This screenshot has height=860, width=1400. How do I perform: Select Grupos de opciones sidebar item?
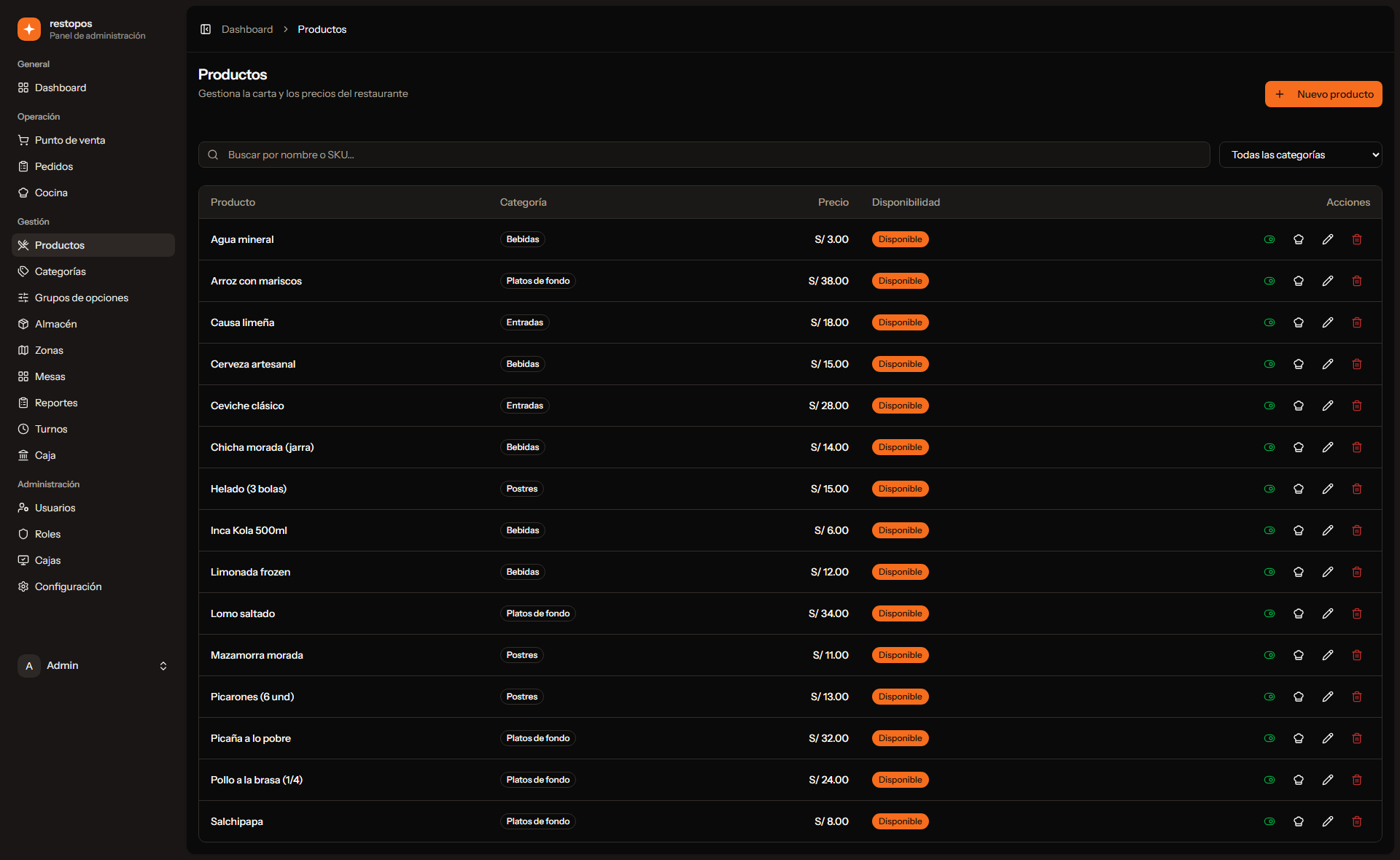coord(93,298)
